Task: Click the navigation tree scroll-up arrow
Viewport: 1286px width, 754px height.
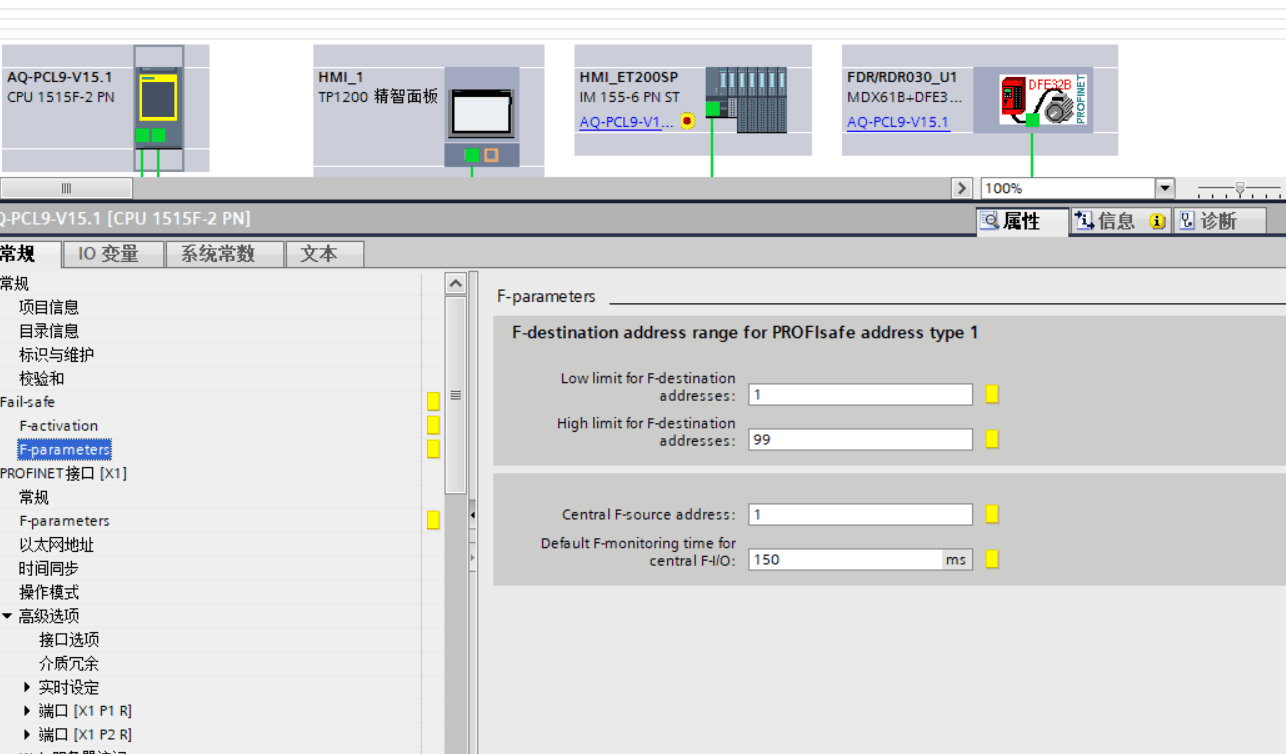Action: point(455,284)
